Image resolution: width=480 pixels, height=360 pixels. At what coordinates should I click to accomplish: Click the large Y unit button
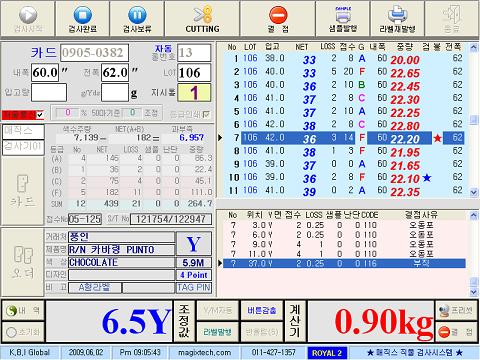click(194, 244)
